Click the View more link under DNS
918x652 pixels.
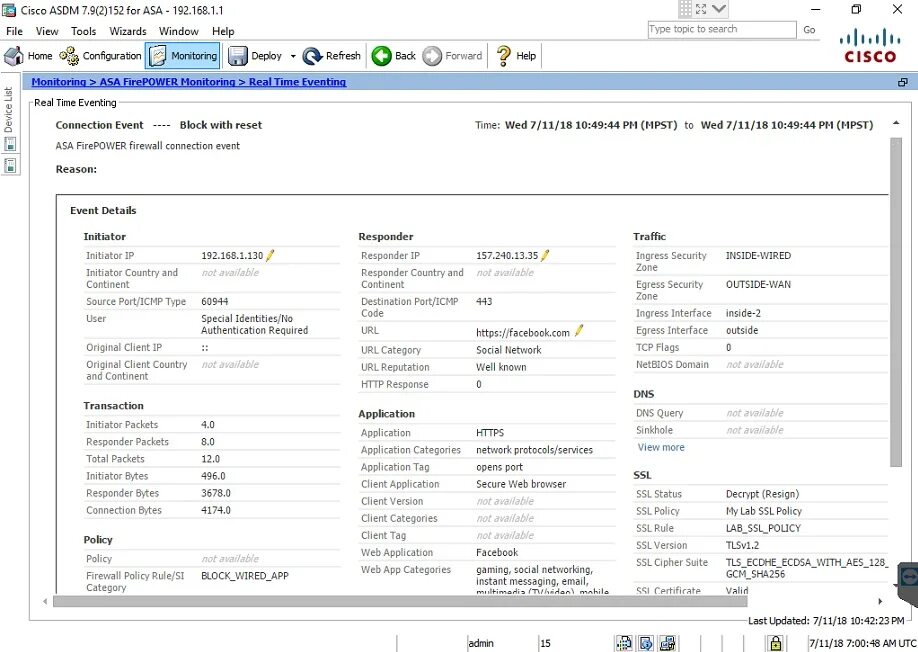[661, 447]
